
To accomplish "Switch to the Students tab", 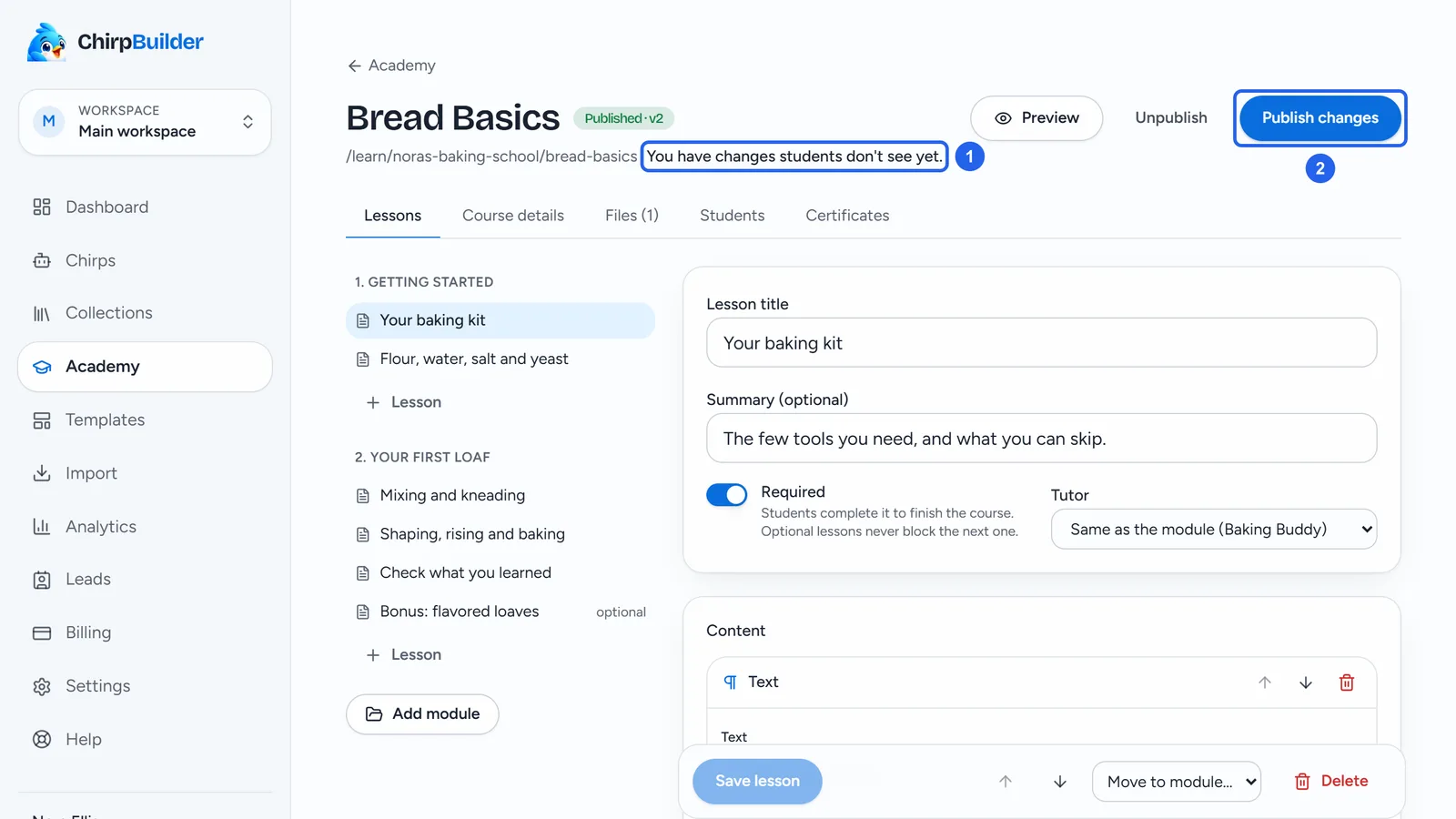I will [733, 216].
